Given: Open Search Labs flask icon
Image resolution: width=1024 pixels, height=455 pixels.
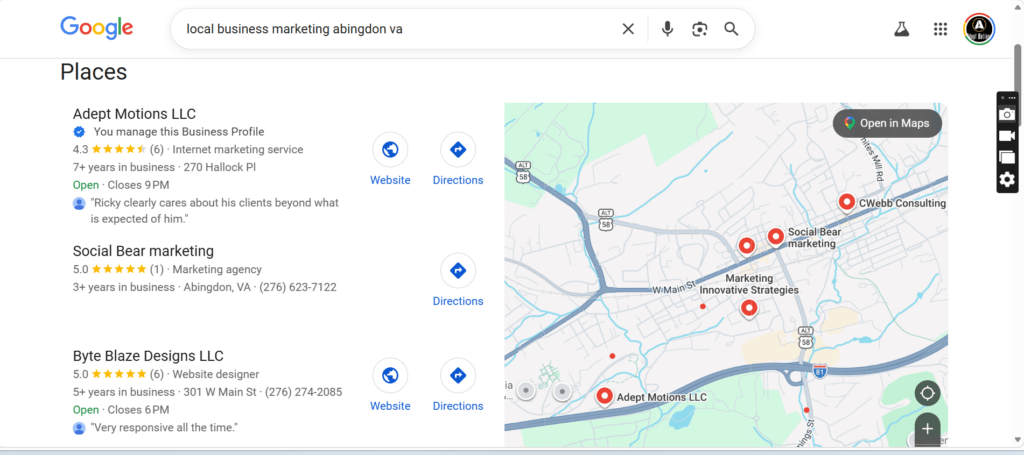Looking at the screenshot, I should click(902, 29).
